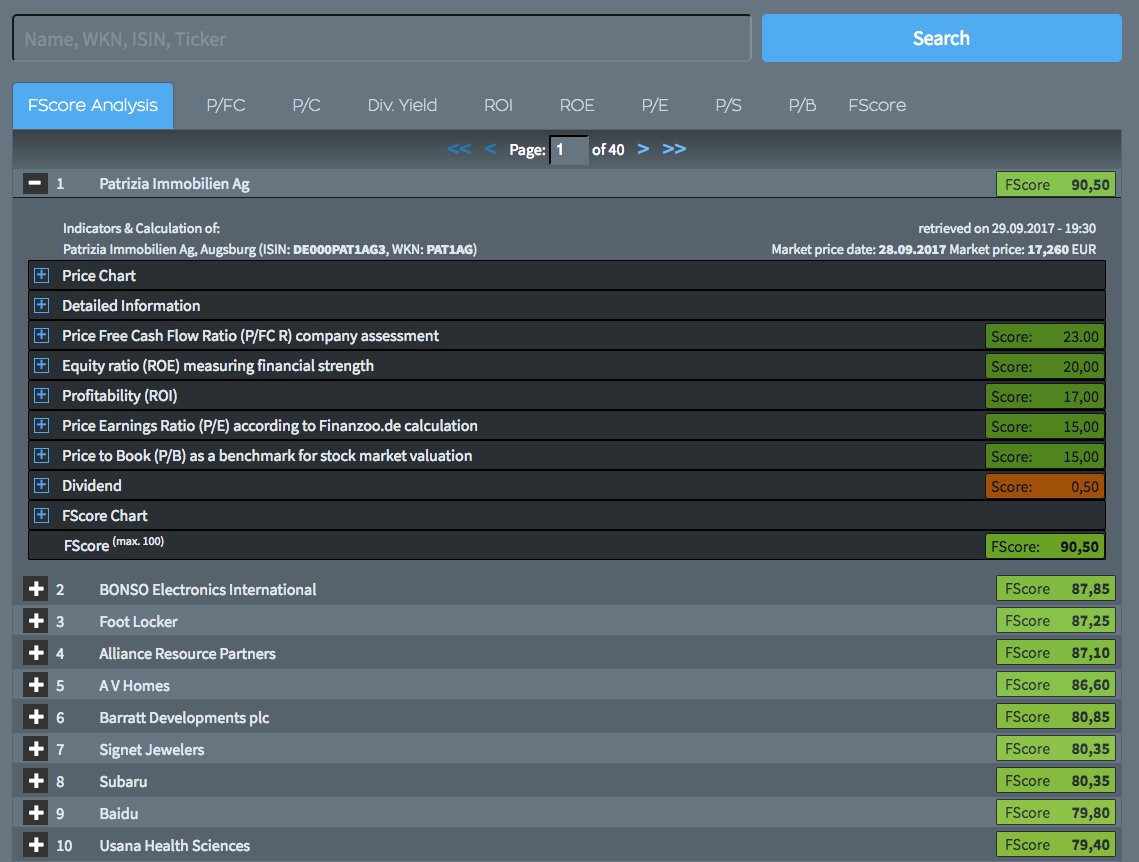Viewport: 1139px width, 862px height.
Task: Click the ROE Score 20,00 badge
Action: pos(1045,367)
